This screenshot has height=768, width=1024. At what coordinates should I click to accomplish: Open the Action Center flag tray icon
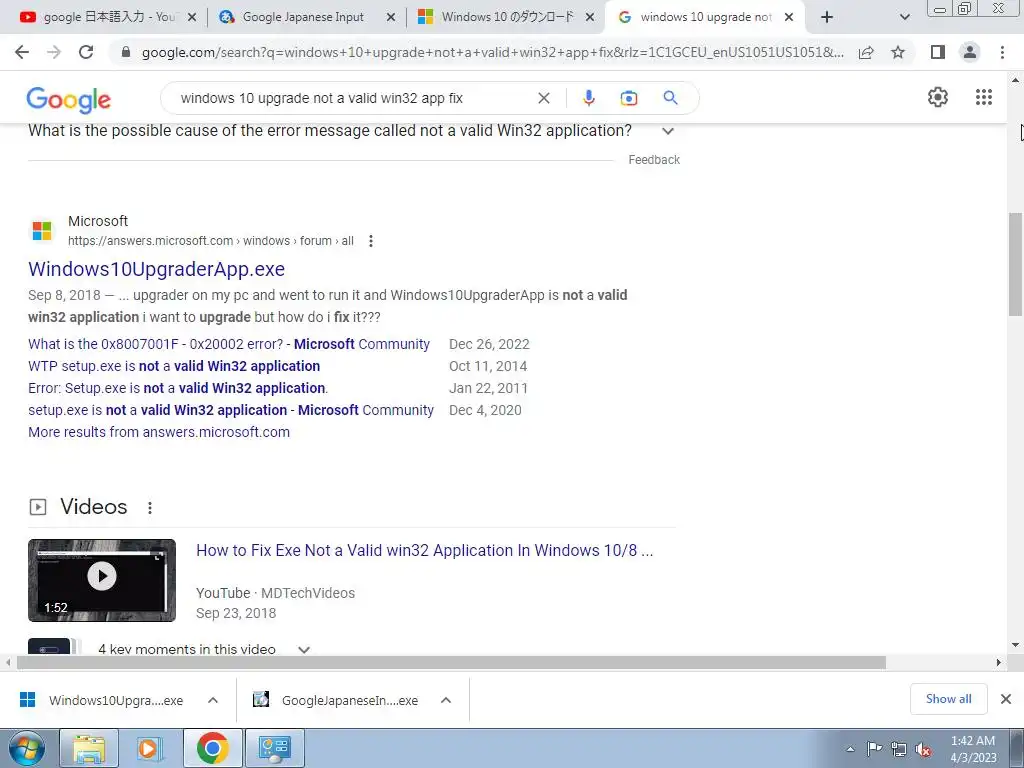[x=874, y=749]
